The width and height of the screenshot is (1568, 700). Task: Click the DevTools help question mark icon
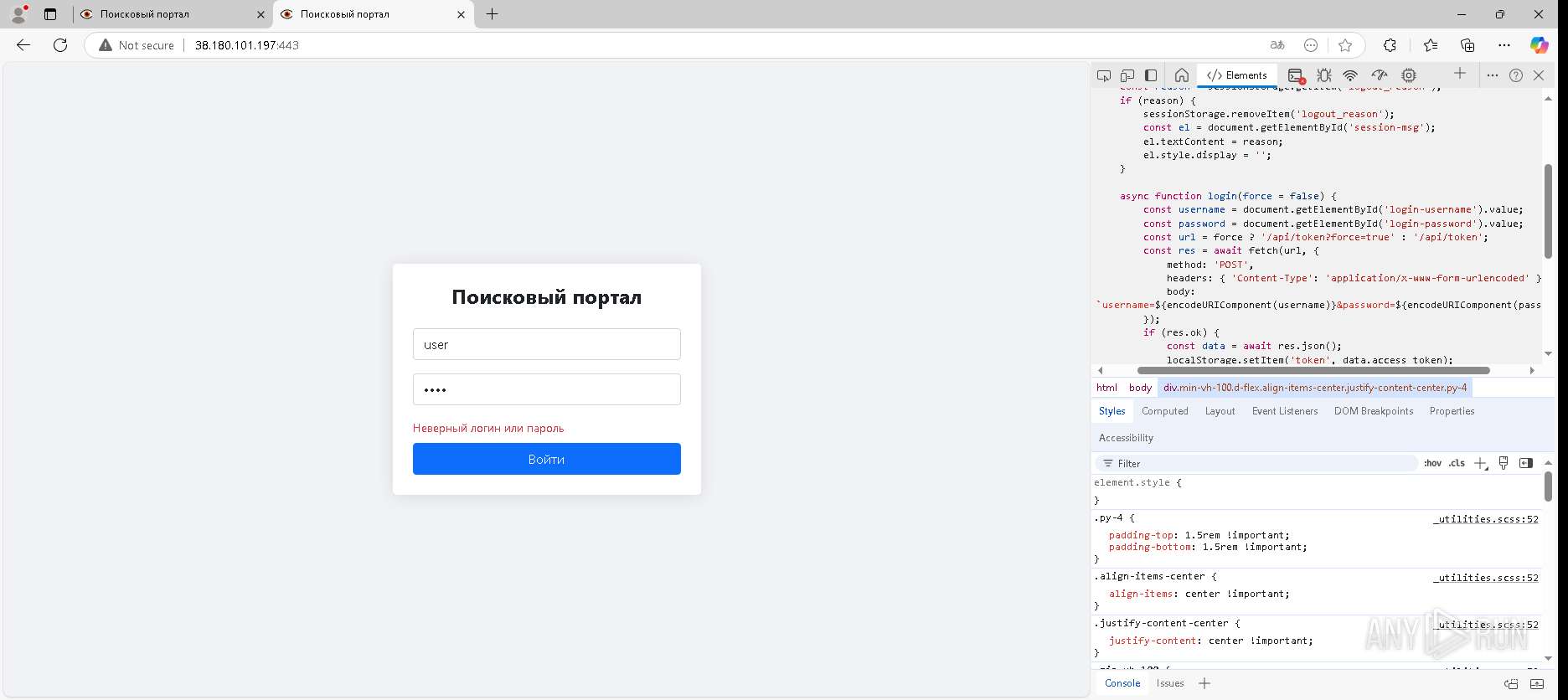[x=1516, y=75]
